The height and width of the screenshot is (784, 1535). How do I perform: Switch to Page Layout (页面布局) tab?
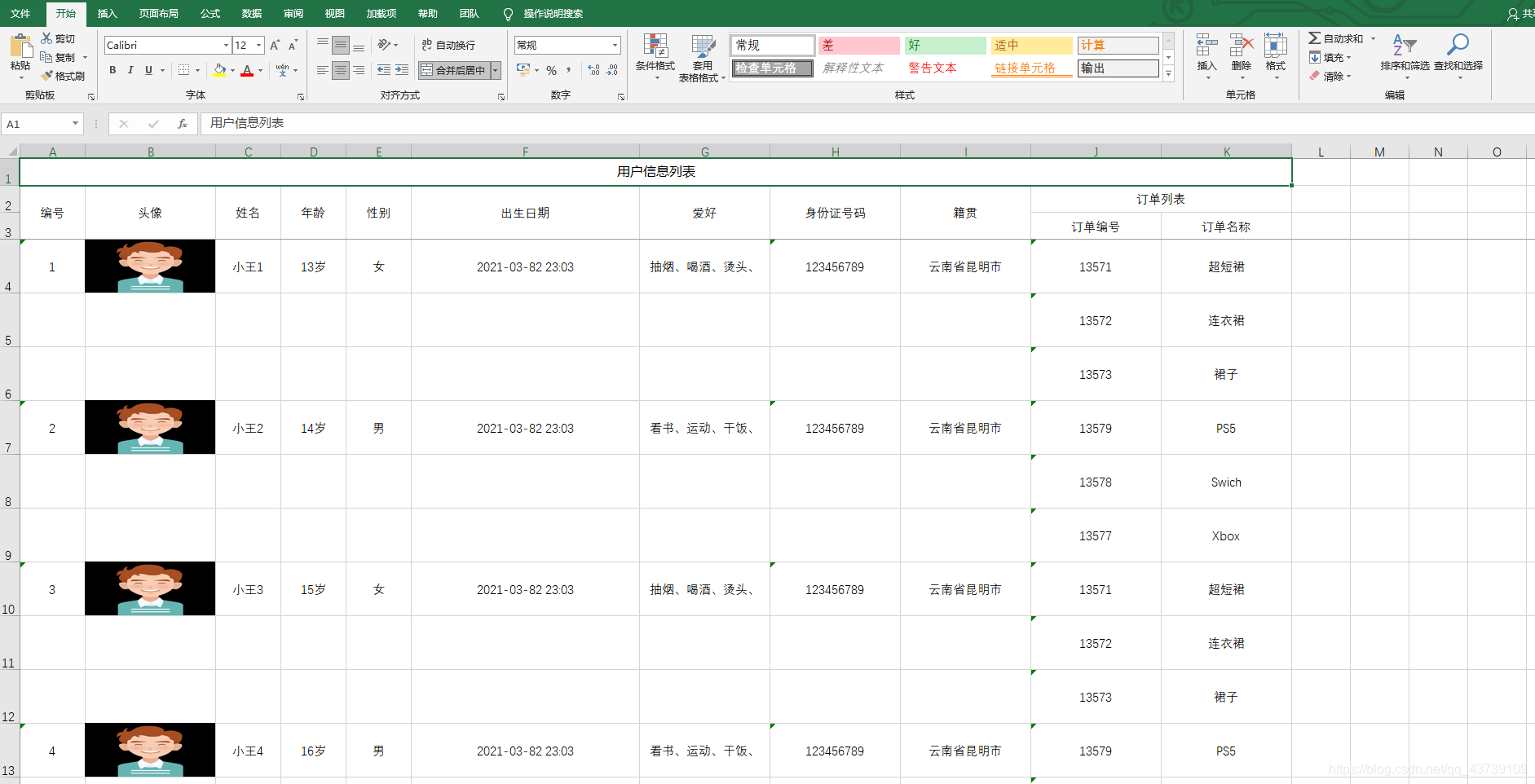coord(159,13)
